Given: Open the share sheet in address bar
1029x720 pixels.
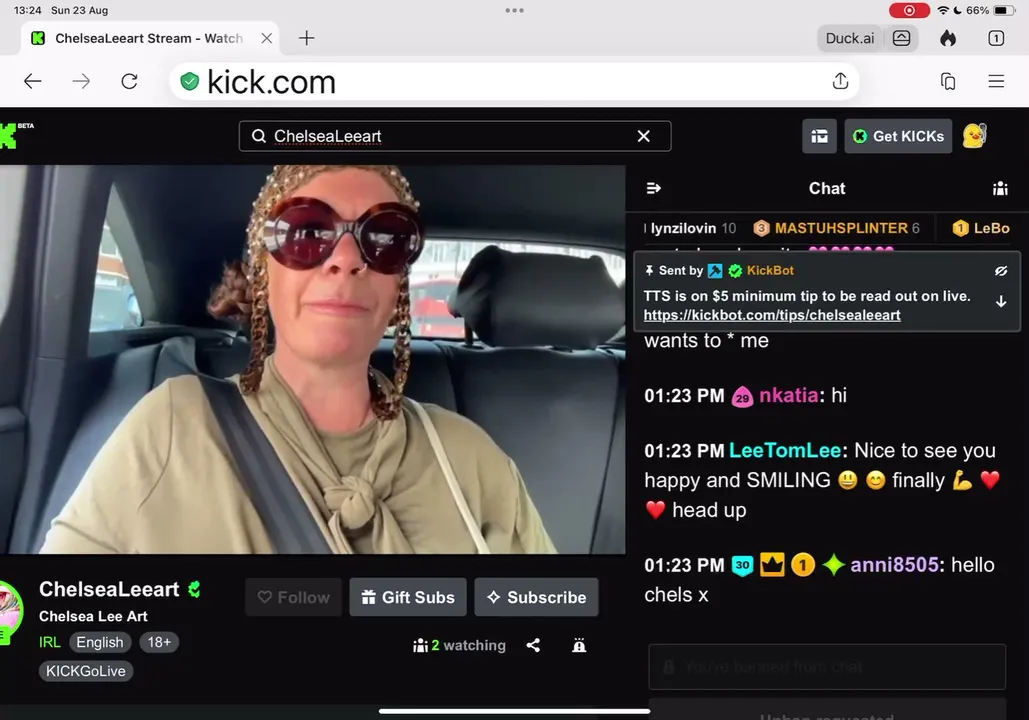Looking at the screenshot, I should coord(840,81).
